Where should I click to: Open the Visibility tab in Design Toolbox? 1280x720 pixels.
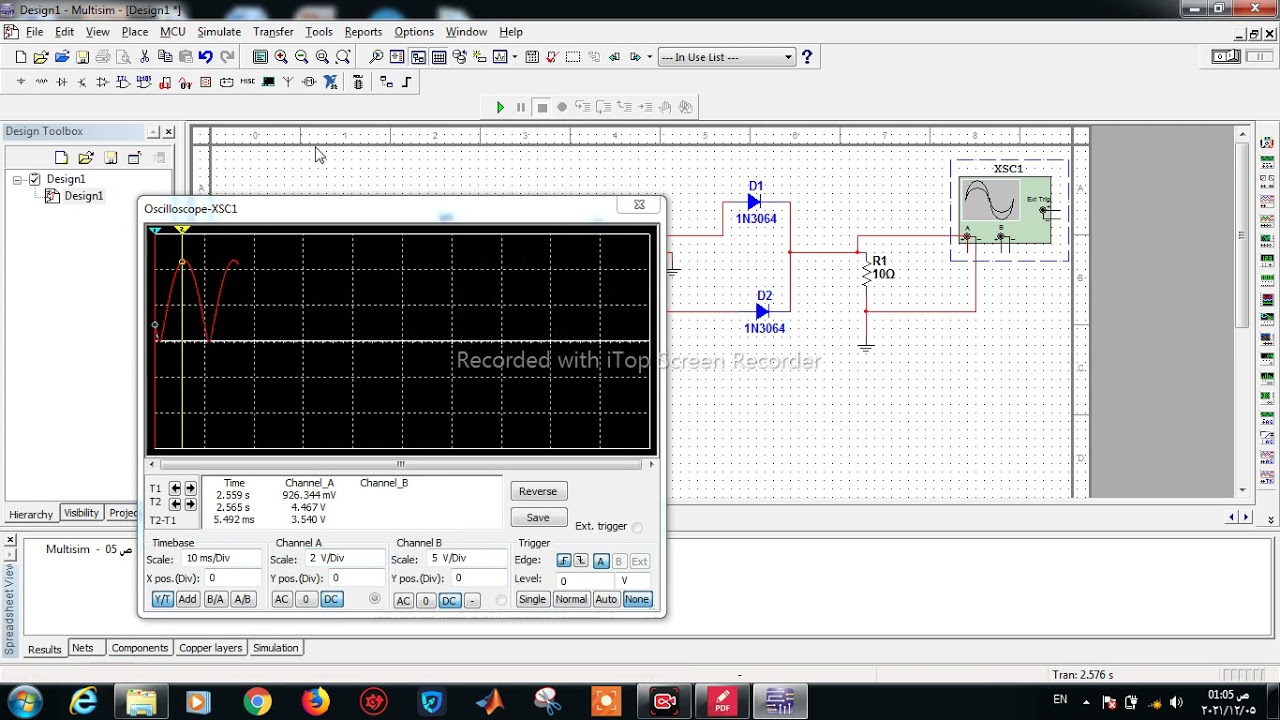coord(81,513)
